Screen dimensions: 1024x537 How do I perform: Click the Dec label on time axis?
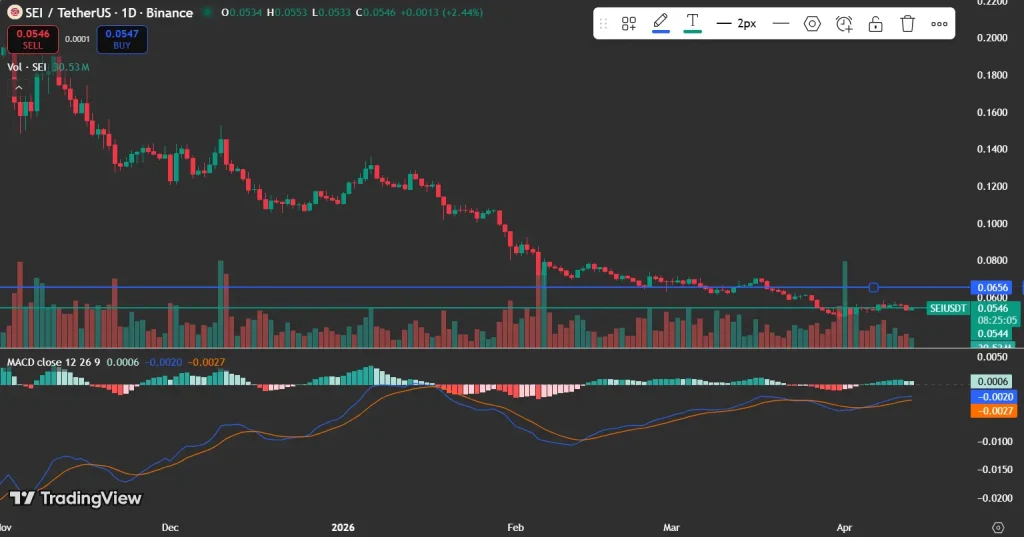tap(170, 527)
